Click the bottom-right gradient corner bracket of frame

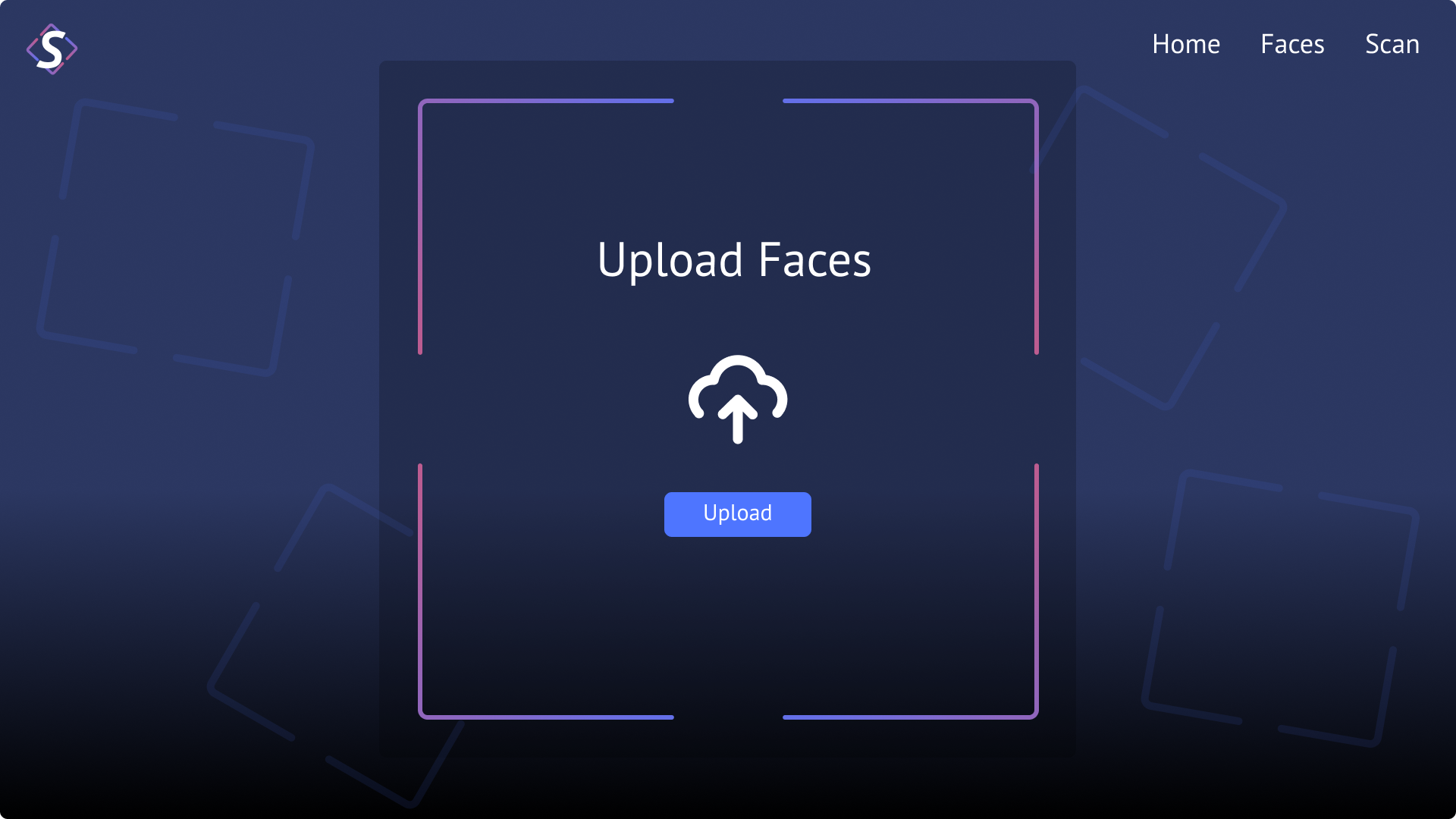[x=911, y=591]
